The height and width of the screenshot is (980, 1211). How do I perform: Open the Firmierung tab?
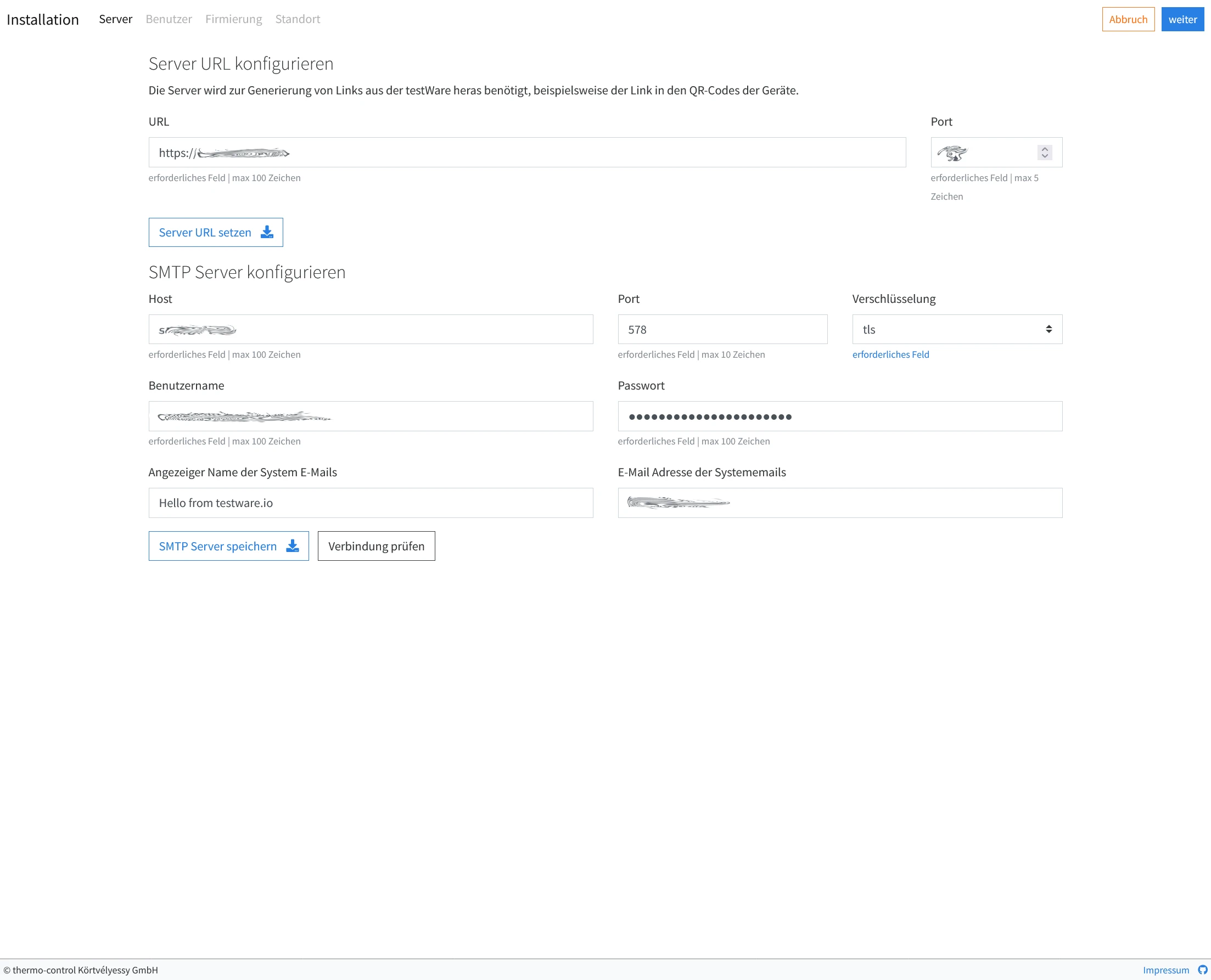(x=233, y=19)
